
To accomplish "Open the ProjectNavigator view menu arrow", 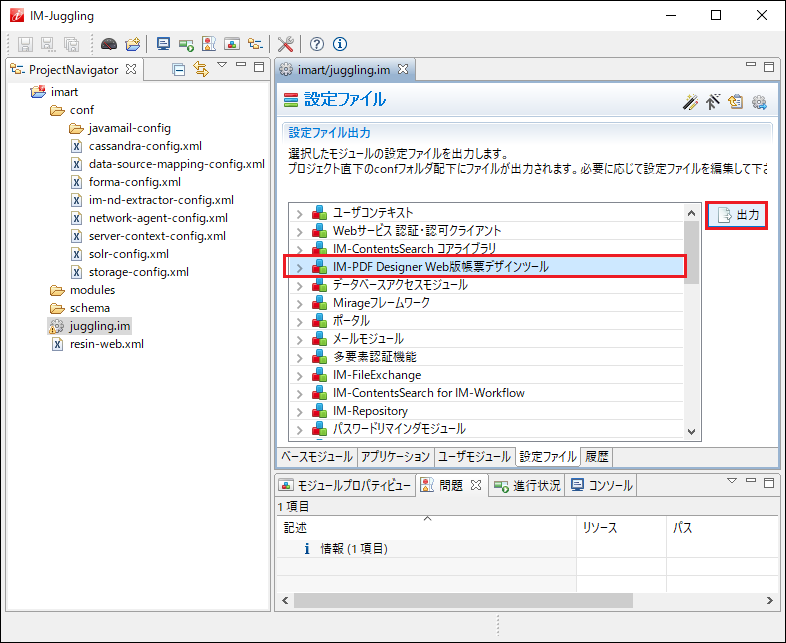I will 223,65.
